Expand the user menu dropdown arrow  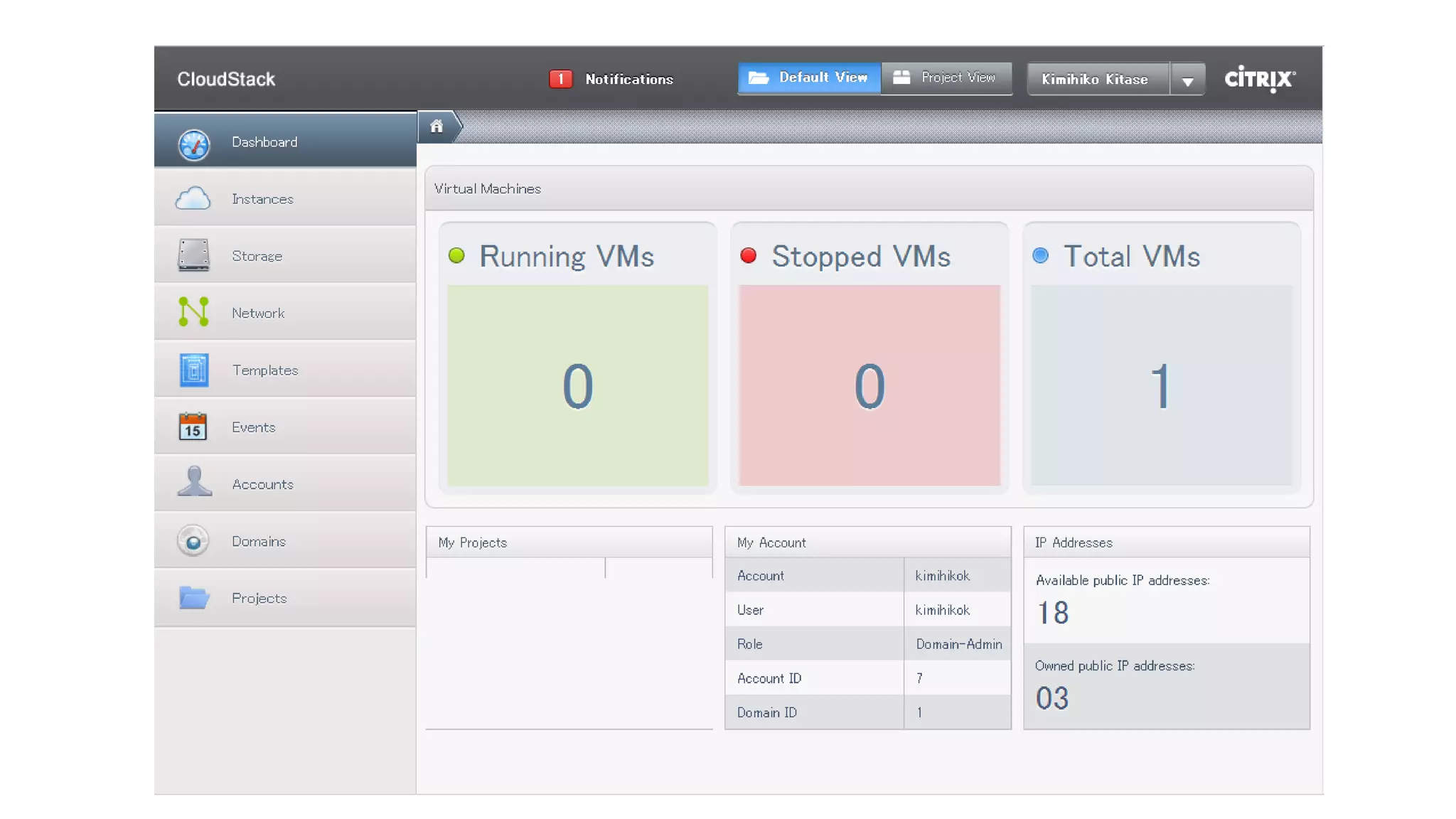[1187, 80]
